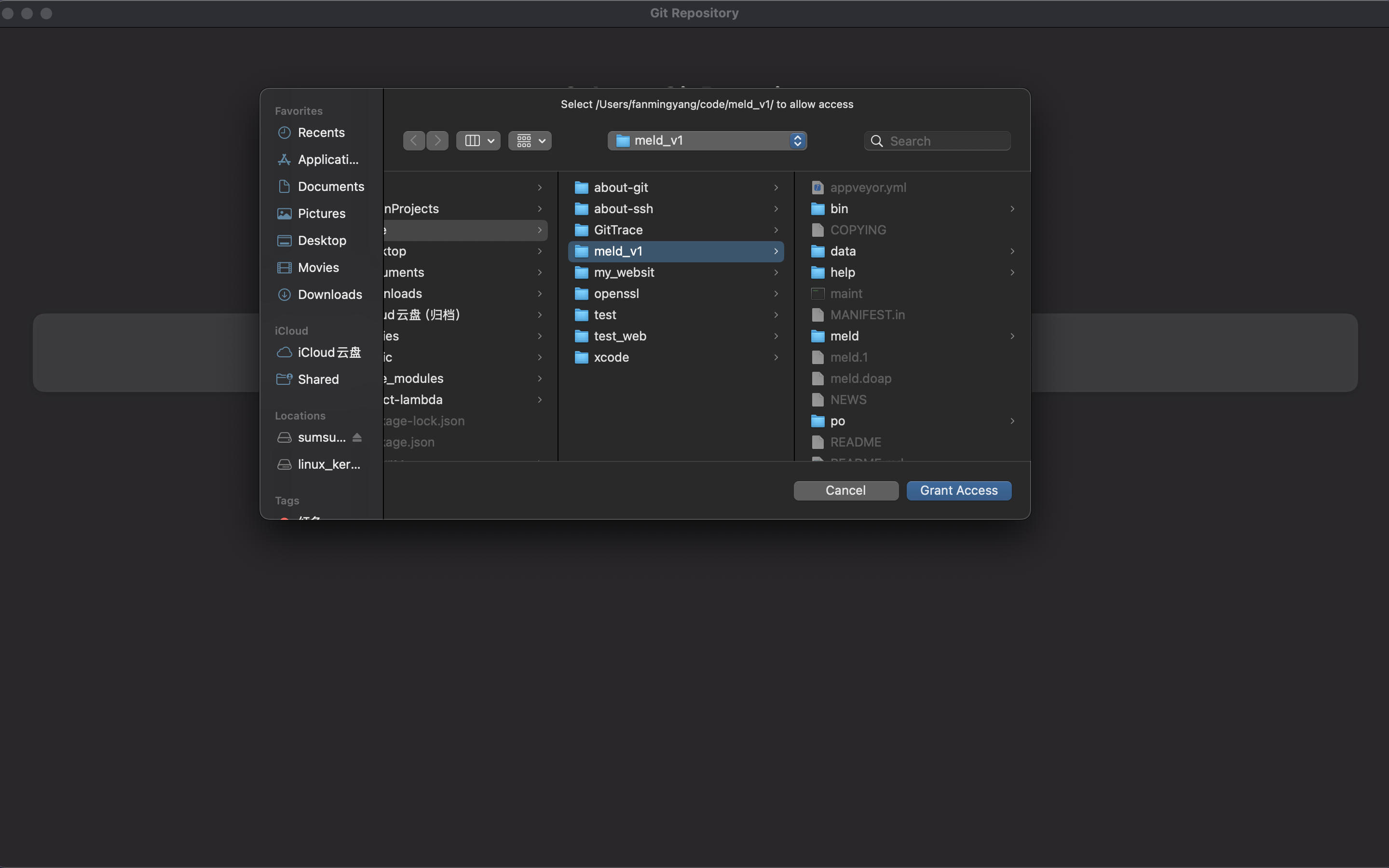Click the back navigation arrow
1389x868 pixels.
tap(414, 141)
